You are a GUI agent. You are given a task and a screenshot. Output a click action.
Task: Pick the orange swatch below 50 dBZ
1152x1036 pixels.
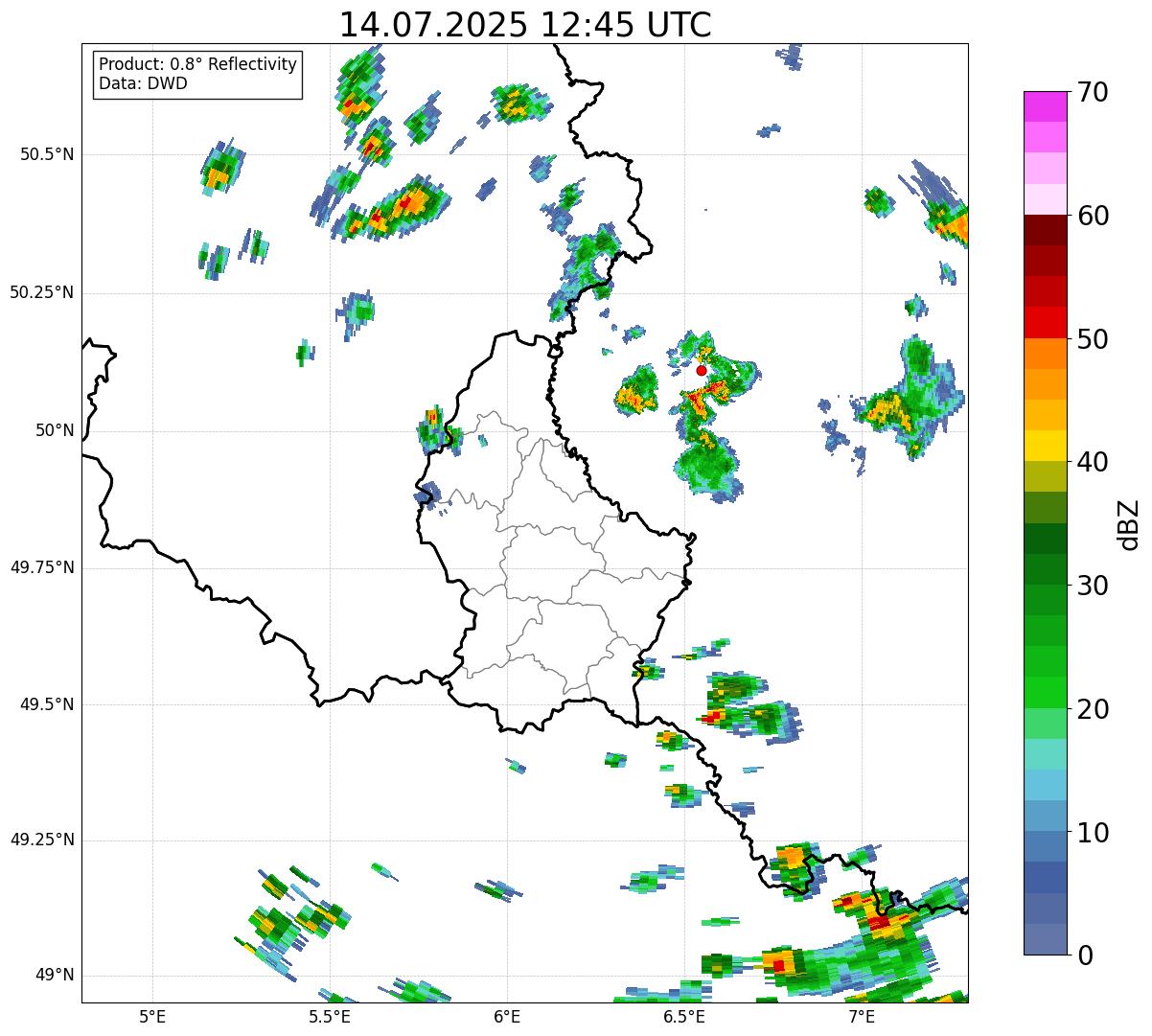[x=1045, y=354]
